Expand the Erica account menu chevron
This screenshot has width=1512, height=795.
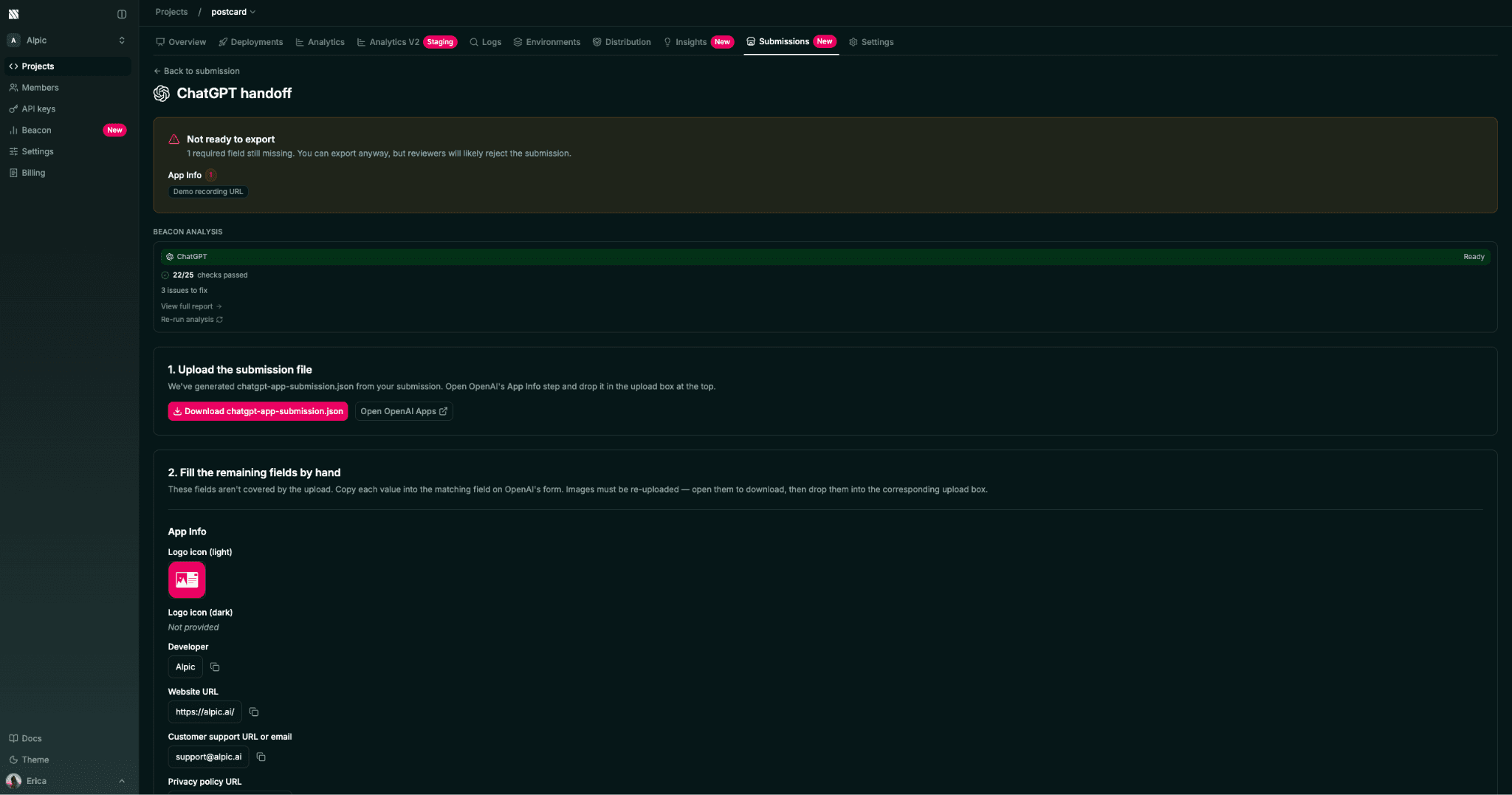[x=122, y=781]
